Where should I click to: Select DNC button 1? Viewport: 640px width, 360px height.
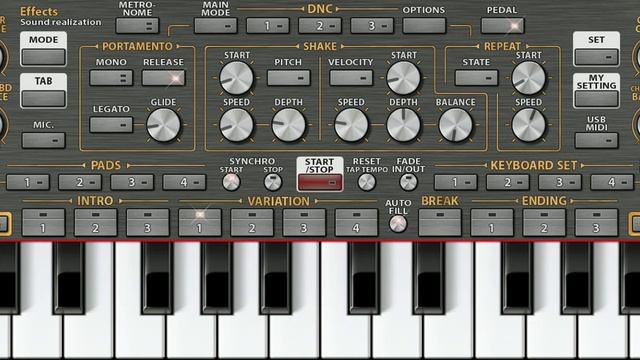pyautogui.click(x=268, y=26)
